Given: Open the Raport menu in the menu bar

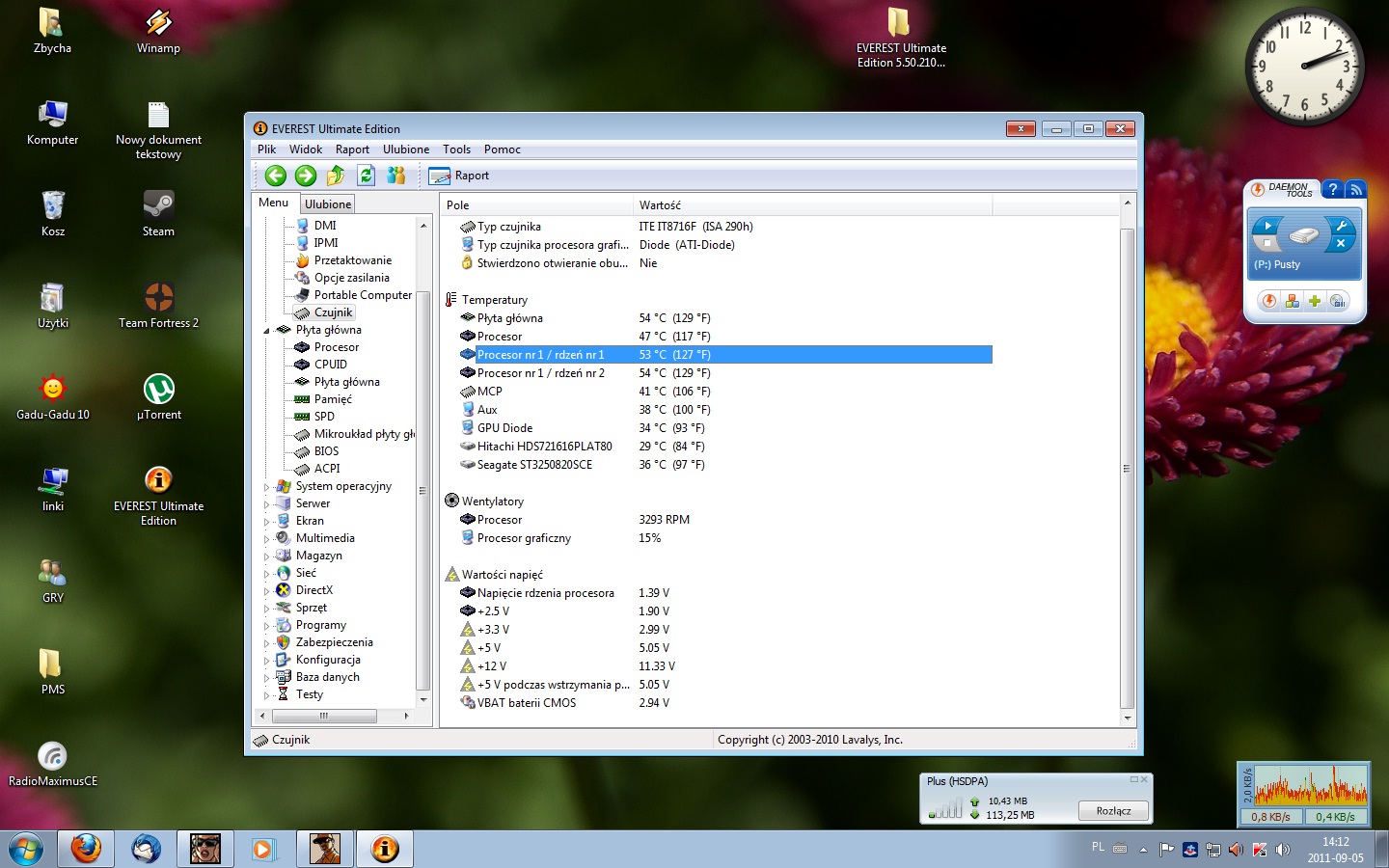Looking at the screenshot, I should [x=352, y=149].
